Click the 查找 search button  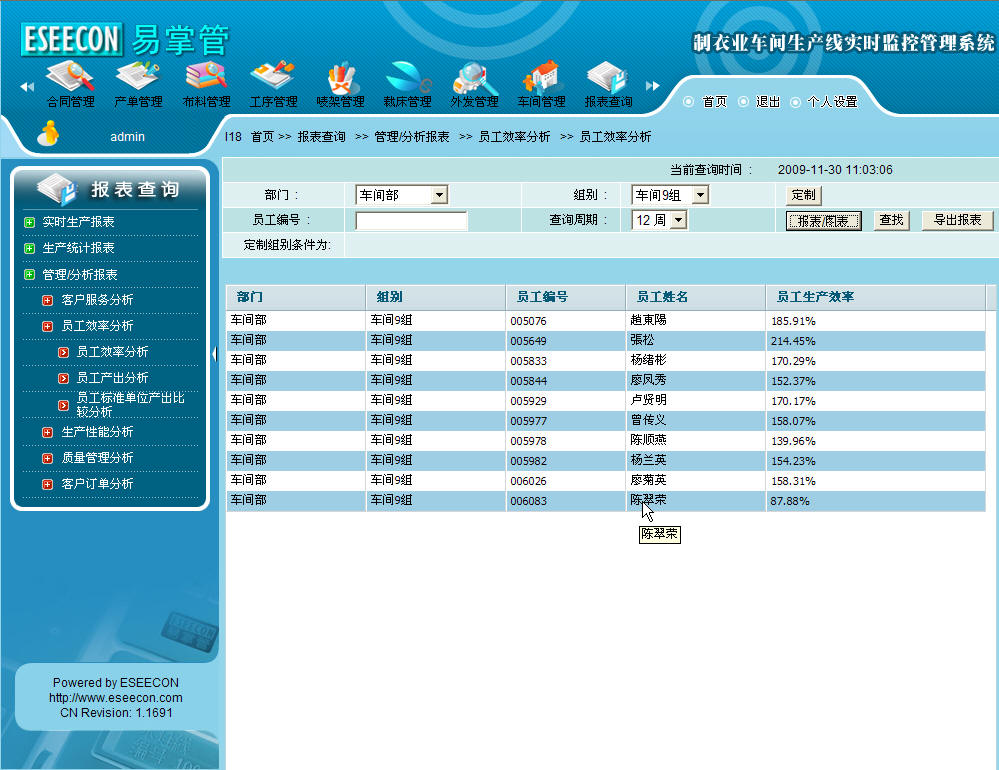[891, 221]
